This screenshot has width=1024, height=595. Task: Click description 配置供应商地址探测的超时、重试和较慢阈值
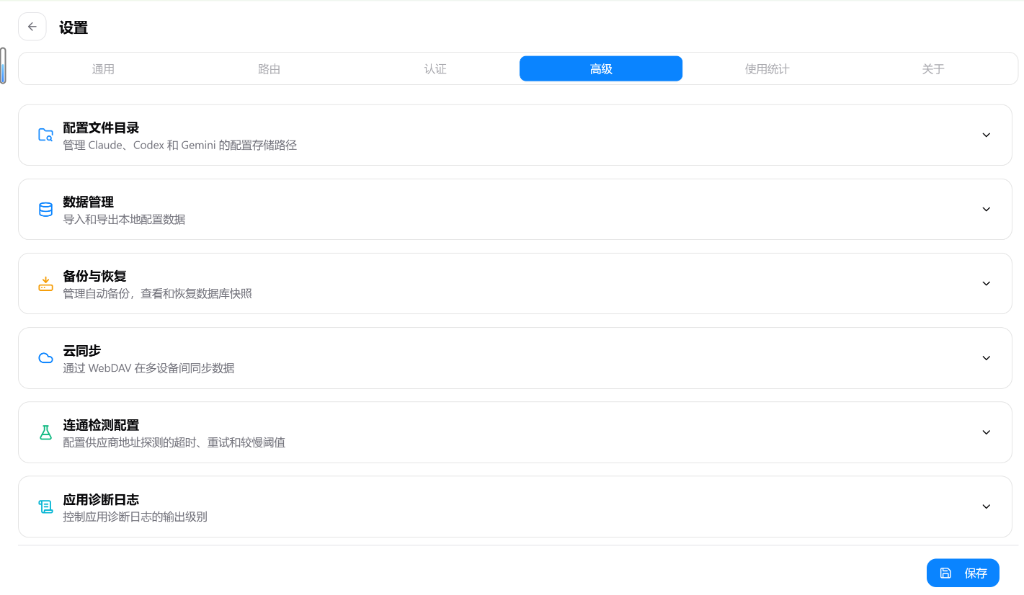[174, 443]
